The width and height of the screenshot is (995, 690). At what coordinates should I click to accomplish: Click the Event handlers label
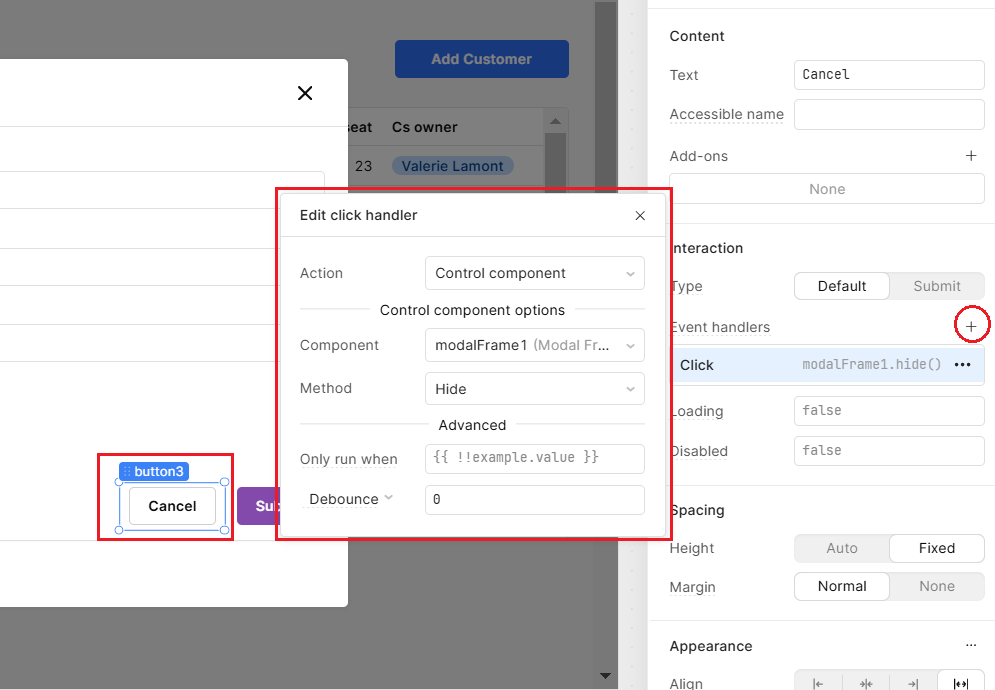click(x=722, y=328)
